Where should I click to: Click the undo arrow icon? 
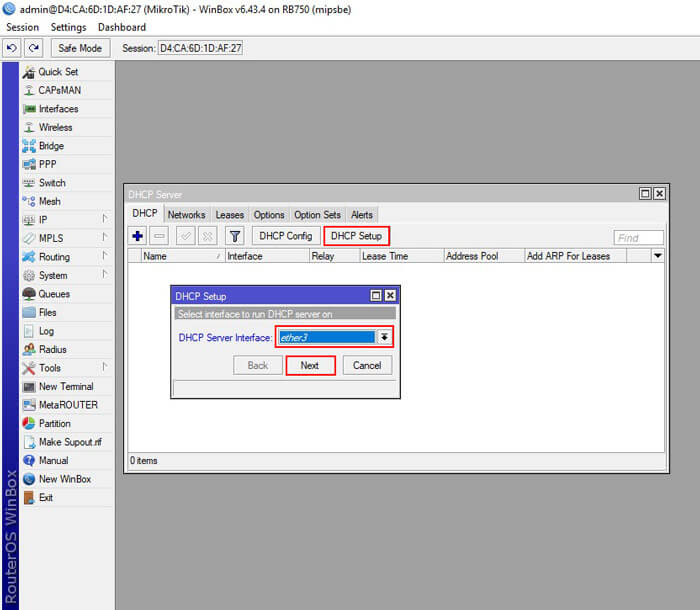point(12,48)
